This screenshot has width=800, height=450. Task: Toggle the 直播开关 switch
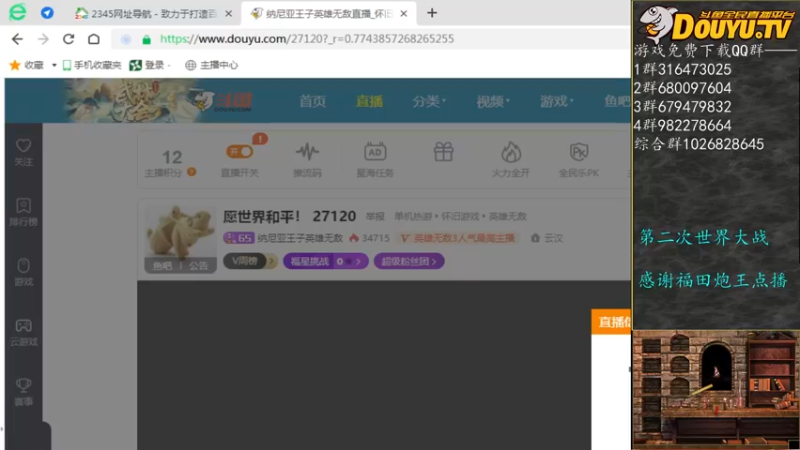pos(239,152)
